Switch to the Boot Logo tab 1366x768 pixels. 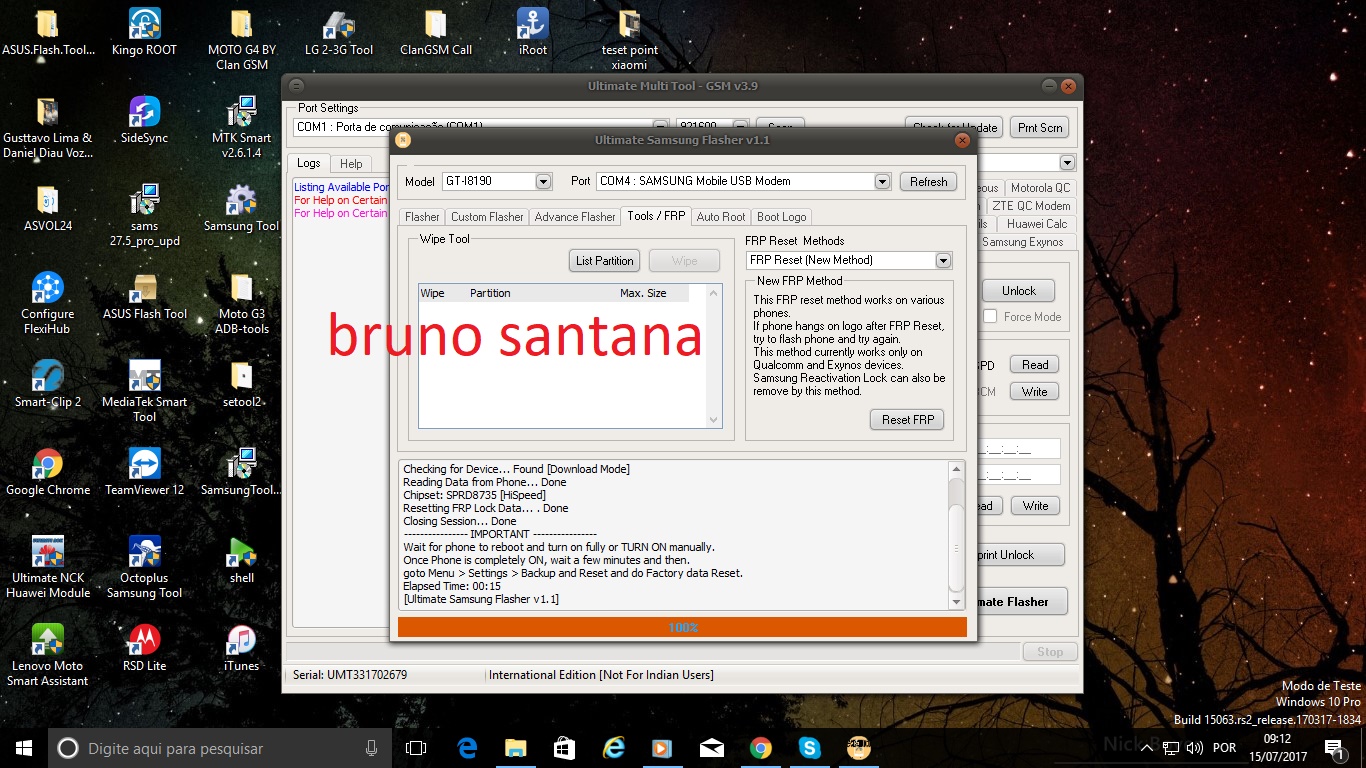[x=781, y=217]
